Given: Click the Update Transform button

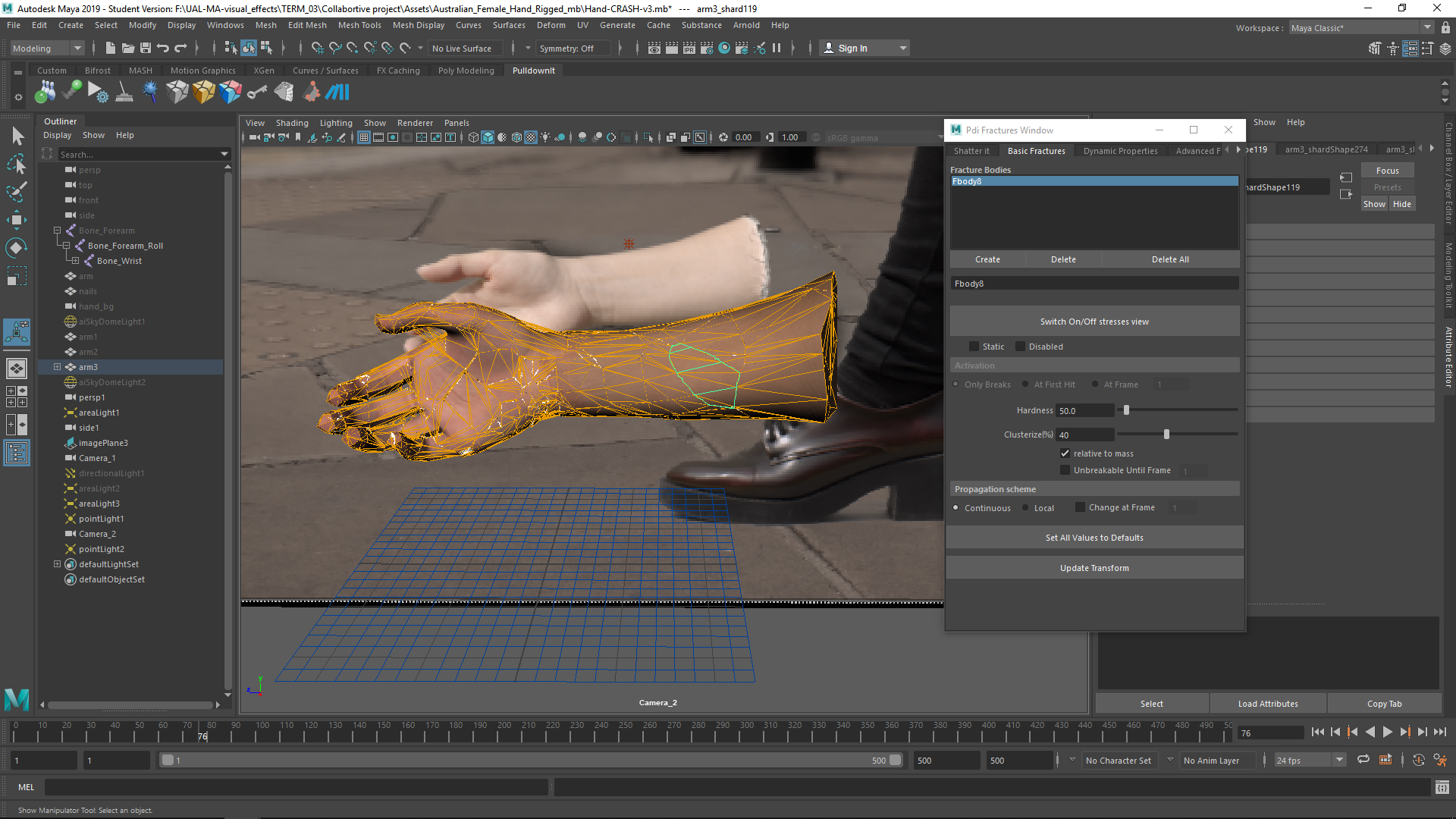Looking at the screenshot, I should [x=1094, y=568].
